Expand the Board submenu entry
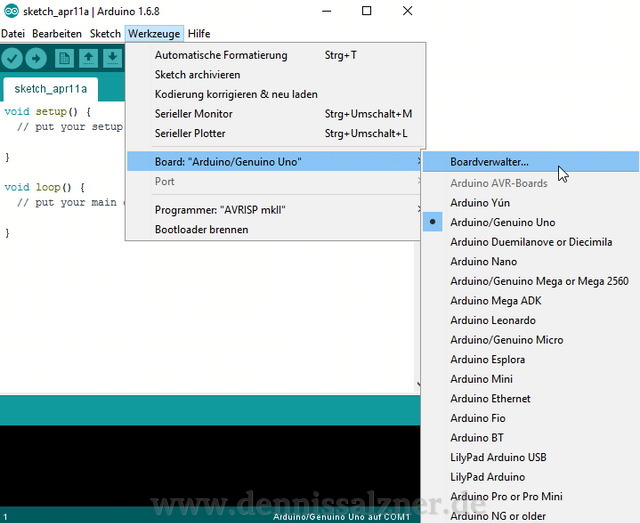Image resolution: width=640 pixels, height=523 pixels. point(274,162)
